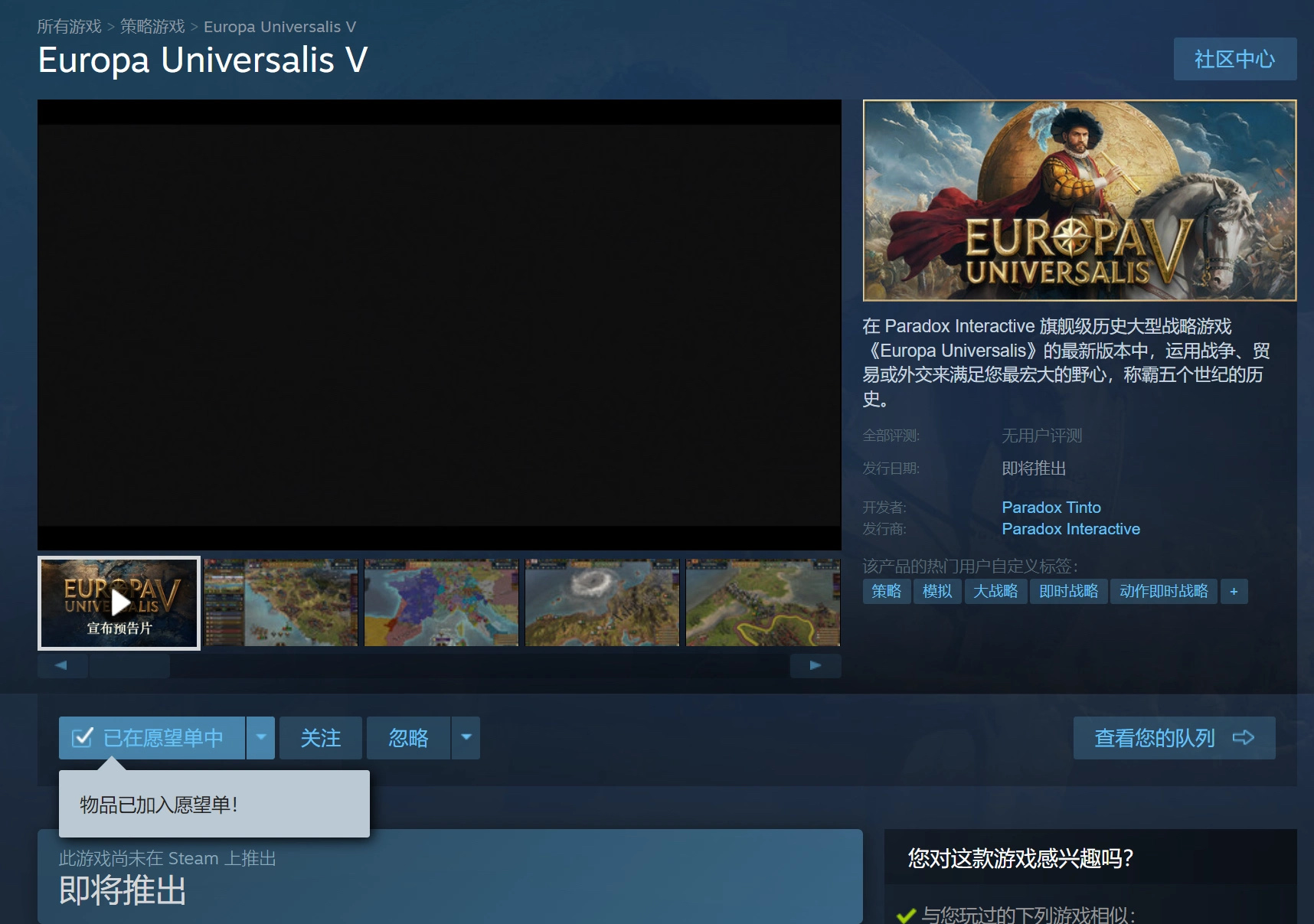Click the 忽略 ignore button
This screenshot has height=924, width=1314.
point(408,738)
